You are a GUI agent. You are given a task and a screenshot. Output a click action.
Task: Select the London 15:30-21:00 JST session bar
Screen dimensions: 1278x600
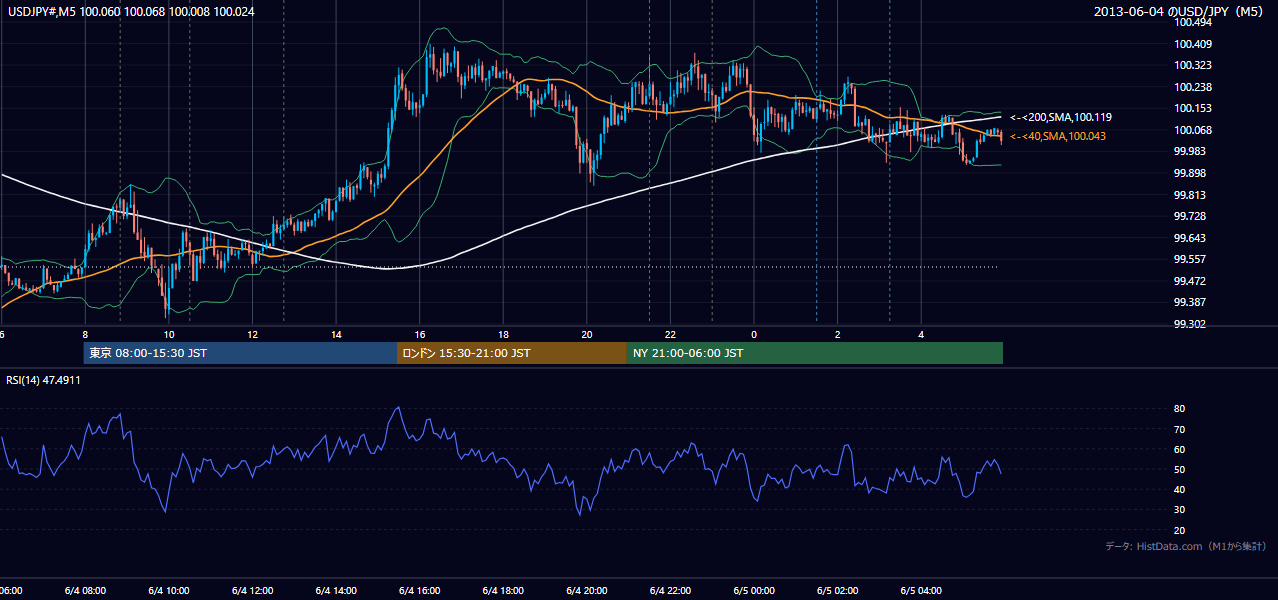pos(512,353)
